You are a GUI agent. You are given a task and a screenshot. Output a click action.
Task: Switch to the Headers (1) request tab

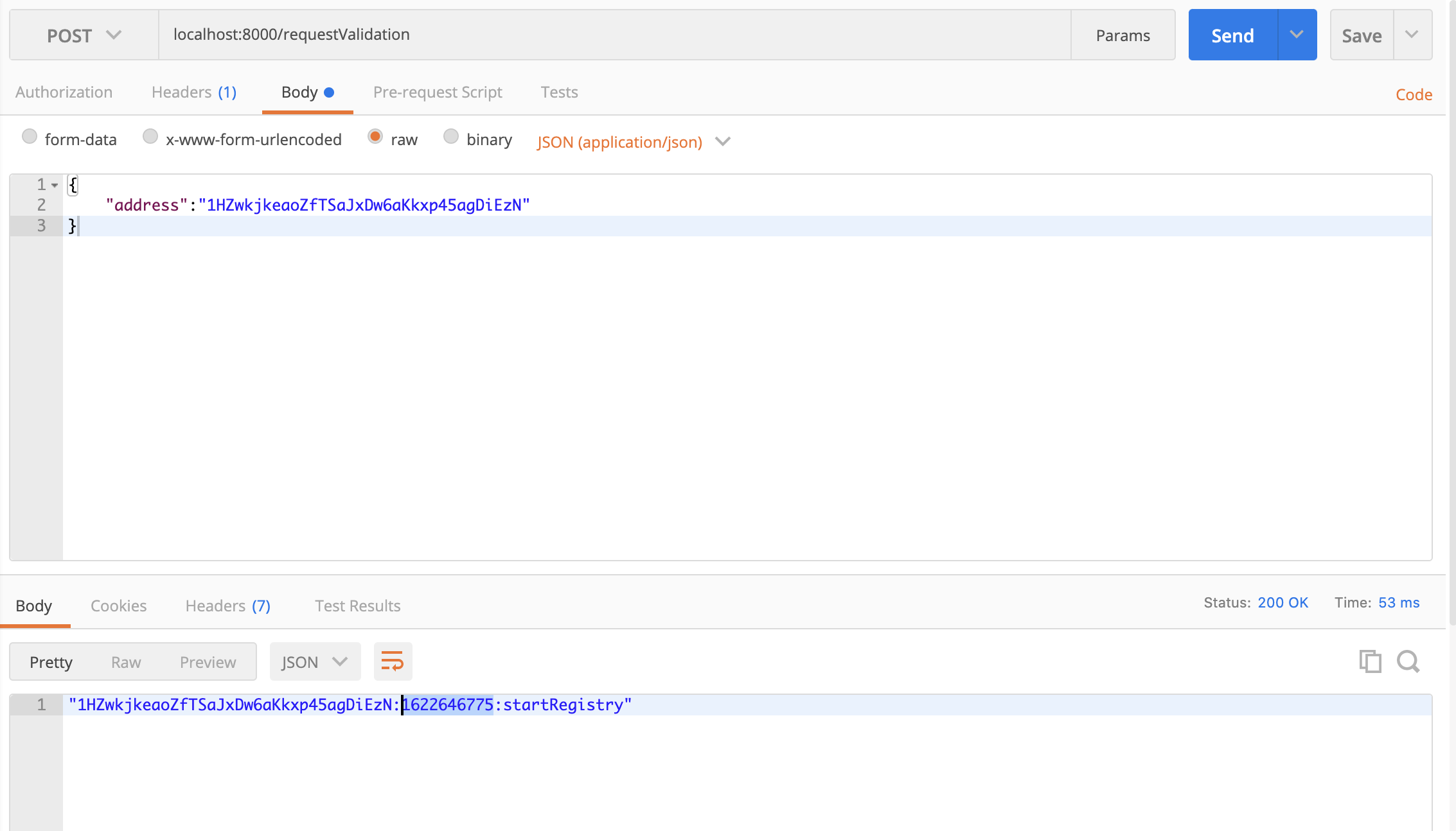click(194, 92)
